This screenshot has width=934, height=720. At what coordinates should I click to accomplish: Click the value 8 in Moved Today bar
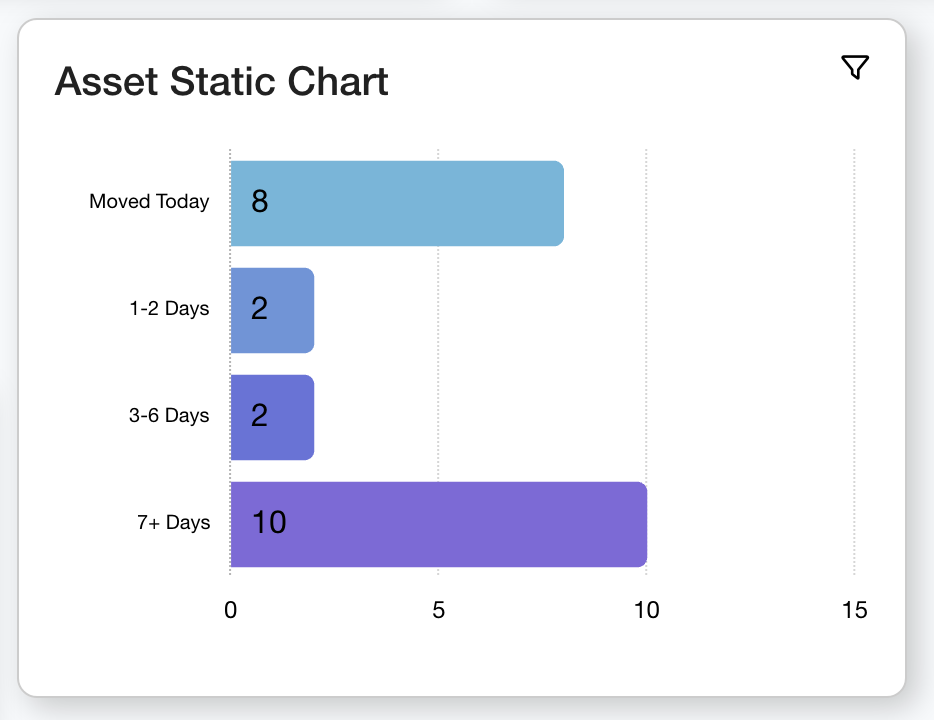pos(260,203)
